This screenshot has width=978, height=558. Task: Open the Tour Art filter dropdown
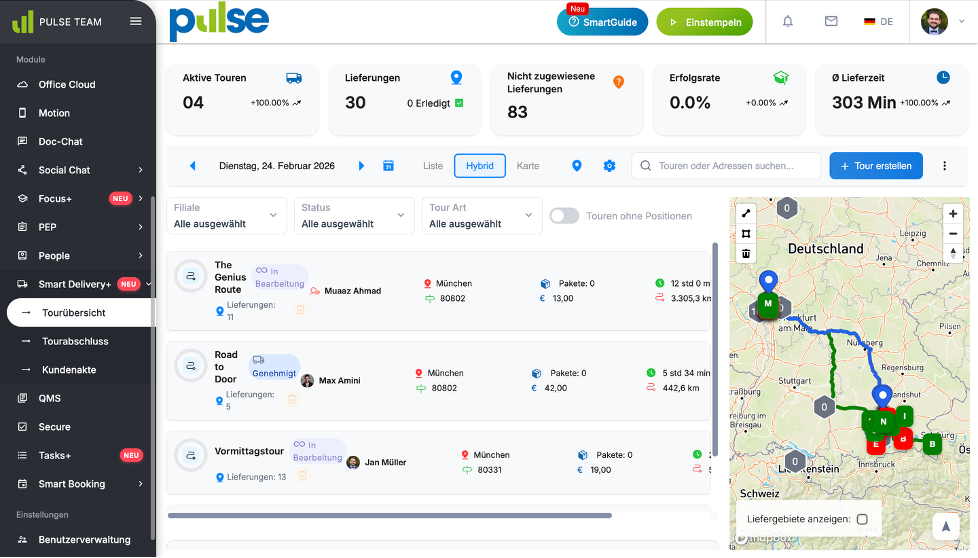click(482, 216)
